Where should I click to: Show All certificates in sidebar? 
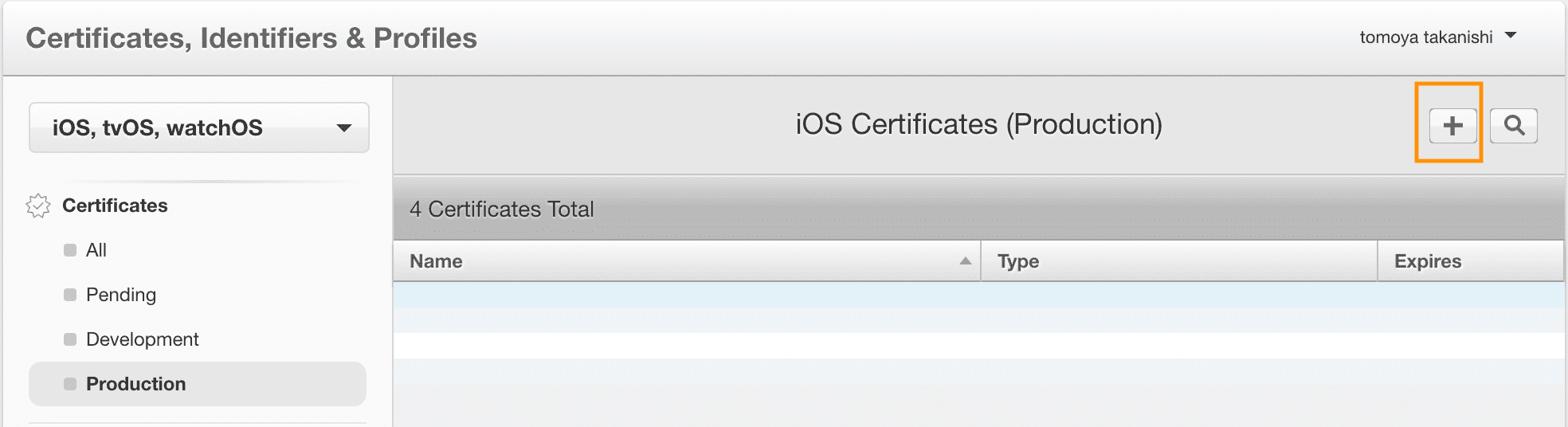[96, 250]
